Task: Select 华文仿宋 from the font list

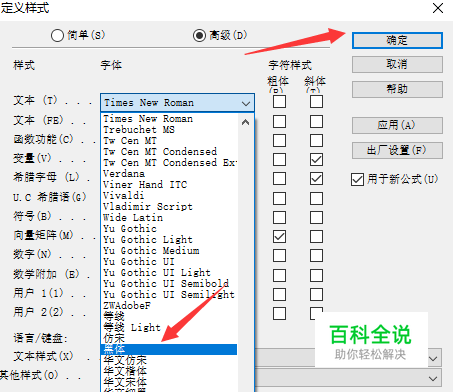Action: pos(169,360)
